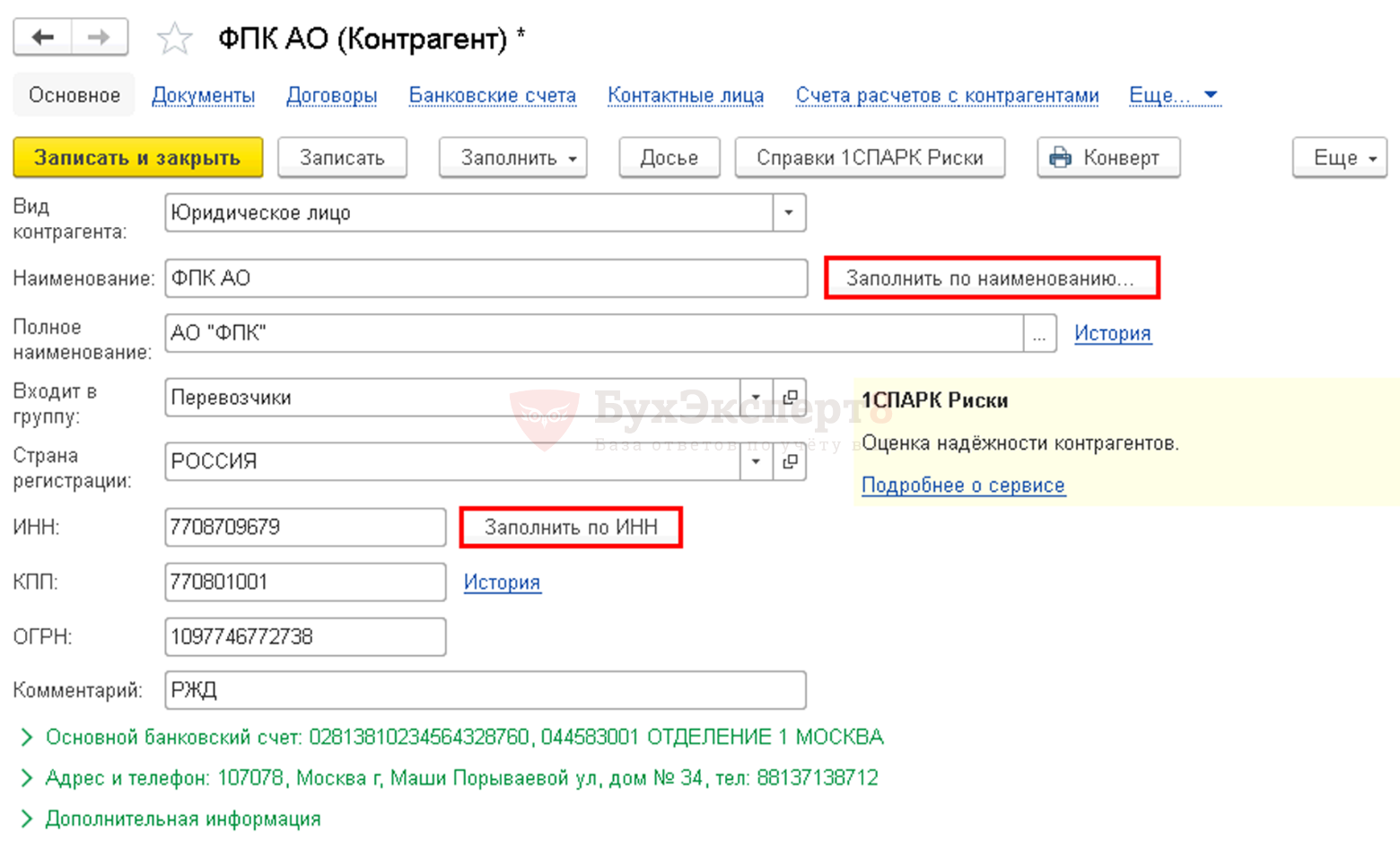Open the Входит в группу dropdown arrow
Image resolution: width=1400 pixels, height=841 pixels.
click(x=756, y=398)
